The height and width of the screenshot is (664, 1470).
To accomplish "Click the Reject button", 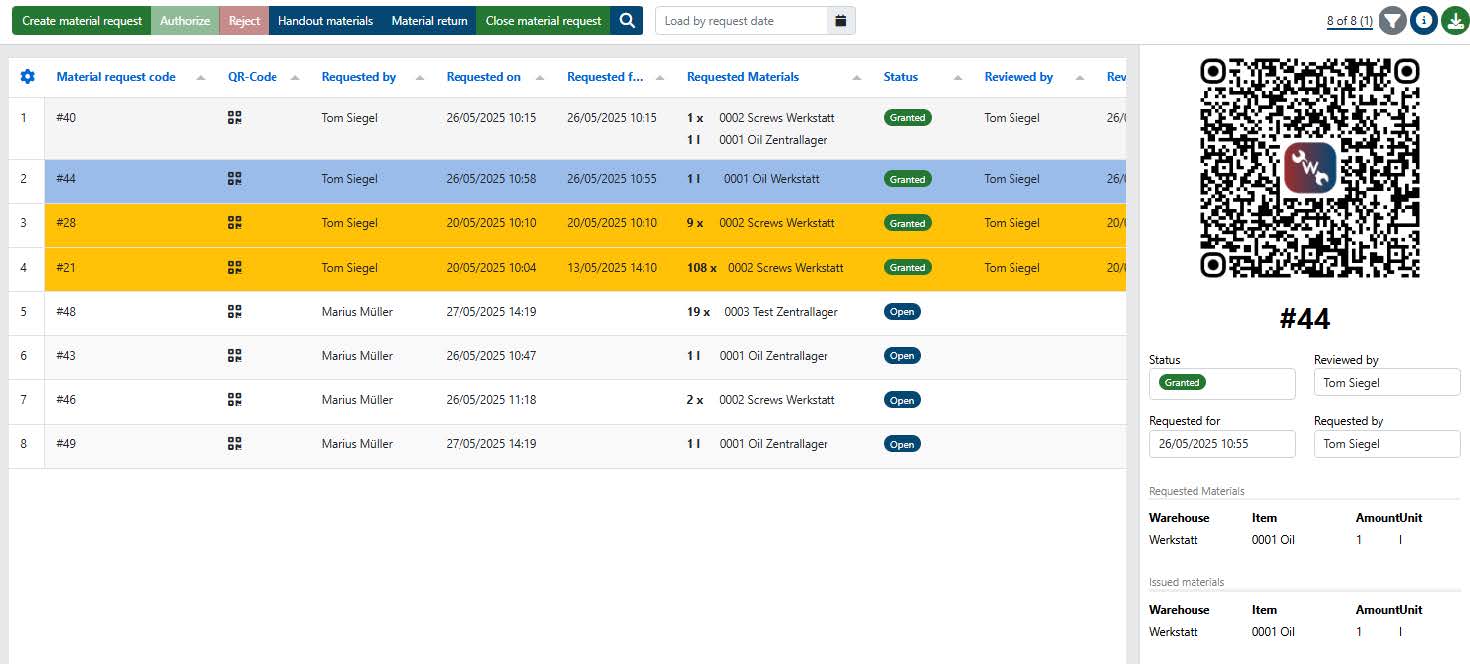I will (244, 21).
